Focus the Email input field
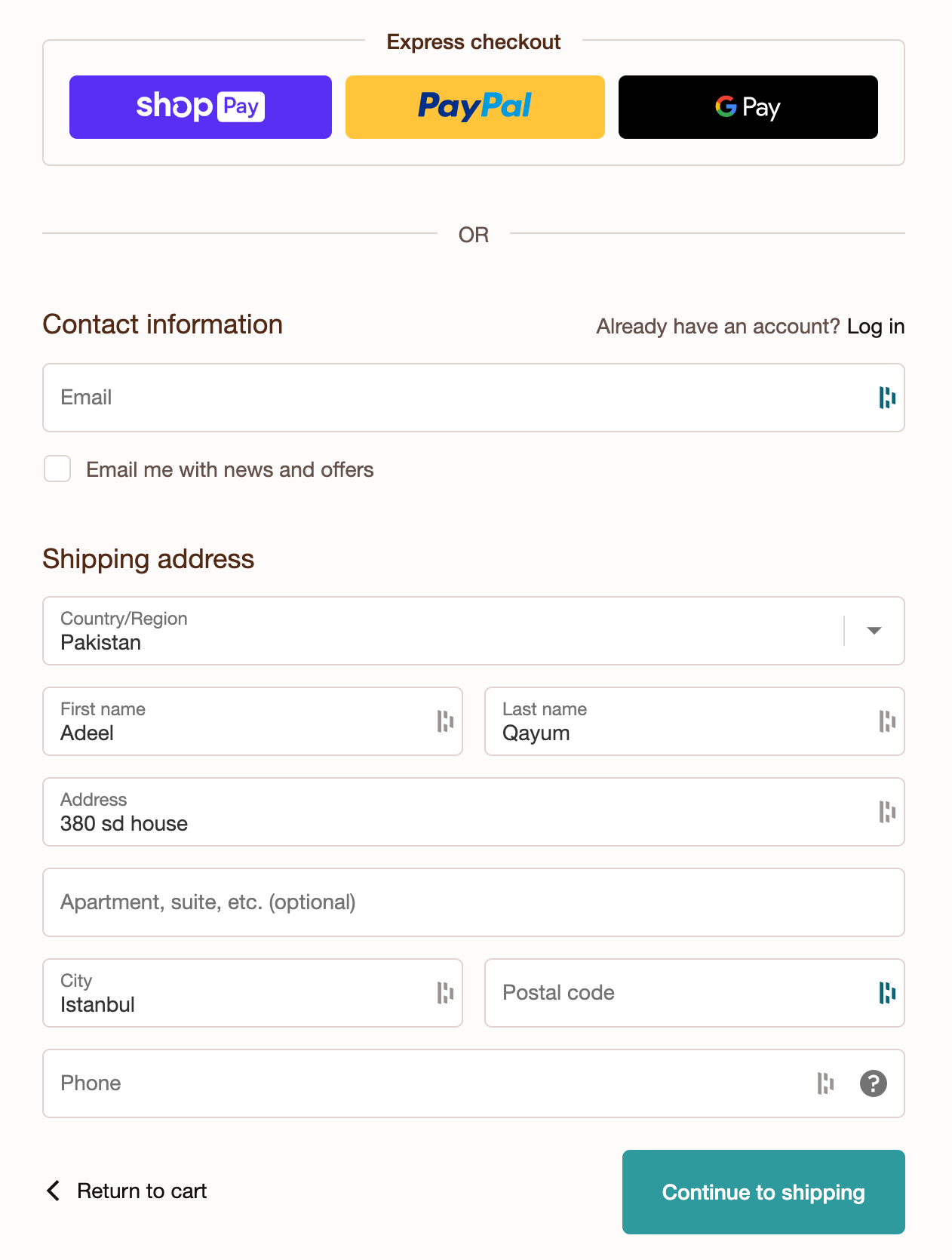This screenshot has height=1260, width=952. coord(453,398)
